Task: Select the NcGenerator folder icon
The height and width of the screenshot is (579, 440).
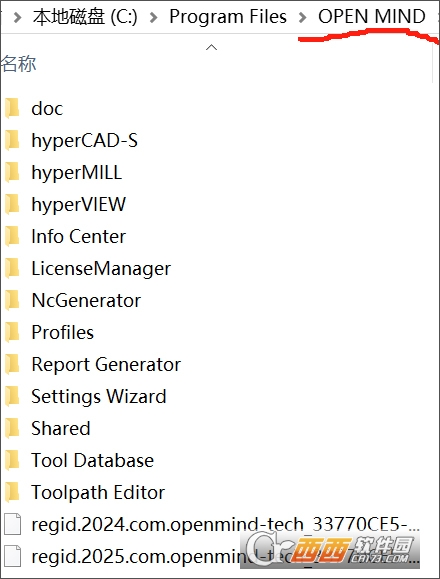Action: [x=12, y=300]
